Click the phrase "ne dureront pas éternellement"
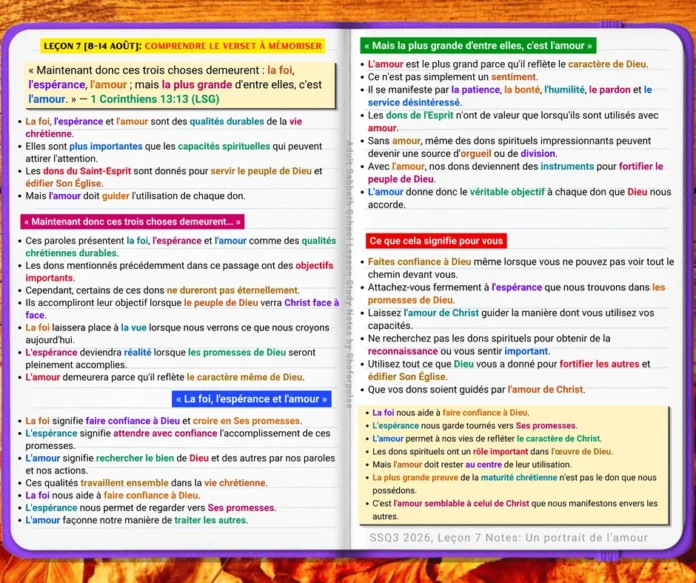The width and height of the screenshot is (696, 583). coord(232,290)
